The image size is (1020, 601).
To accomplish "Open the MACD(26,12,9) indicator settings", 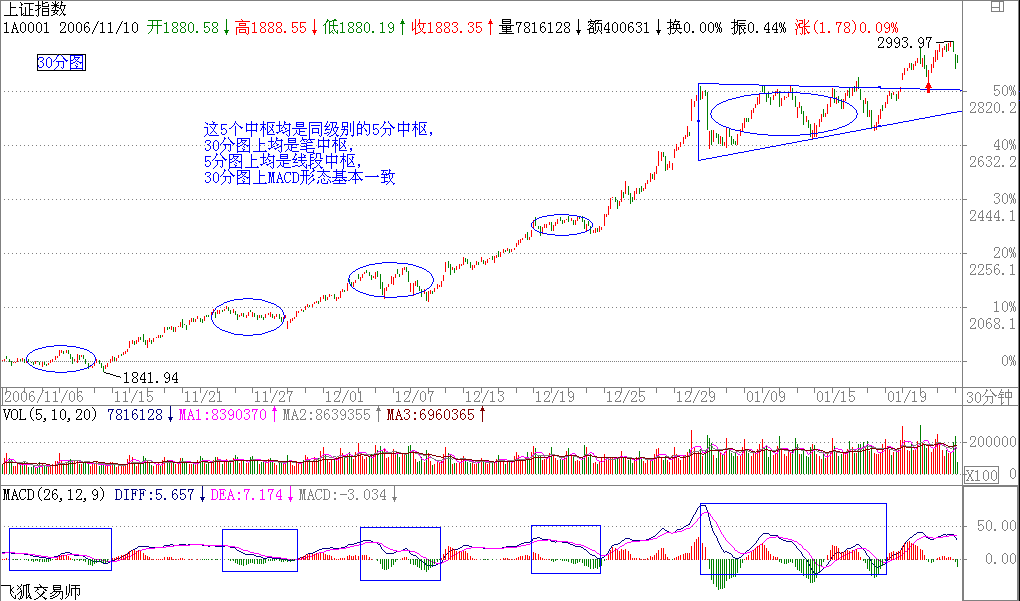I will (54, 494).
